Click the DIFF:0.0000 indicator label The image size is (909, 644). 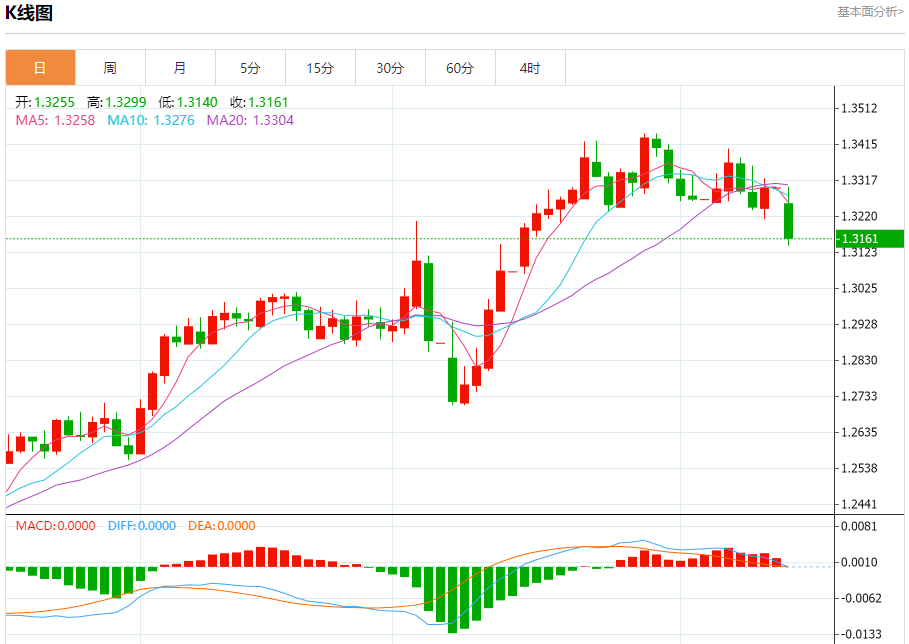point(142,526)
